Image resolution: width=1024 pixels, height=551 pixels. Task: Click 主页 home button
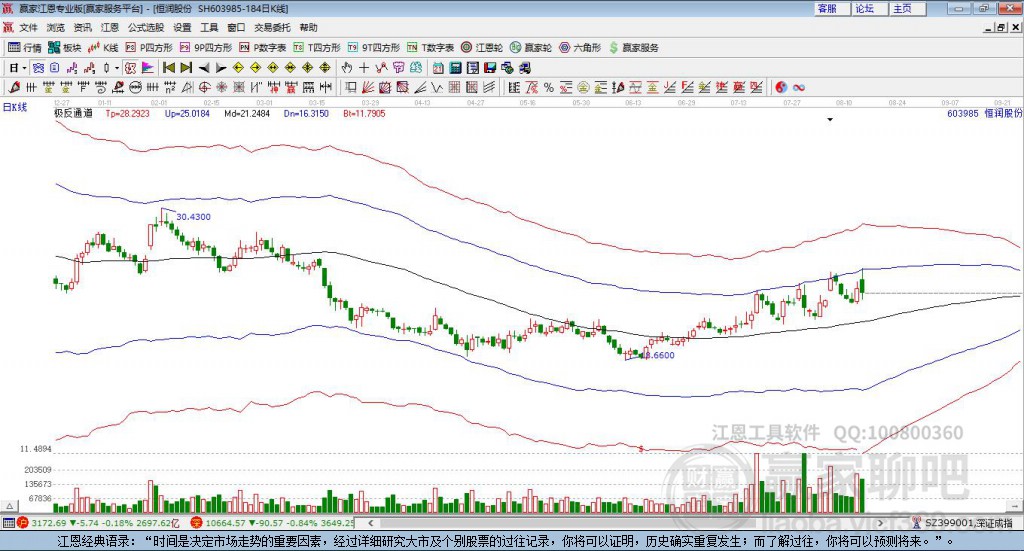908,8
